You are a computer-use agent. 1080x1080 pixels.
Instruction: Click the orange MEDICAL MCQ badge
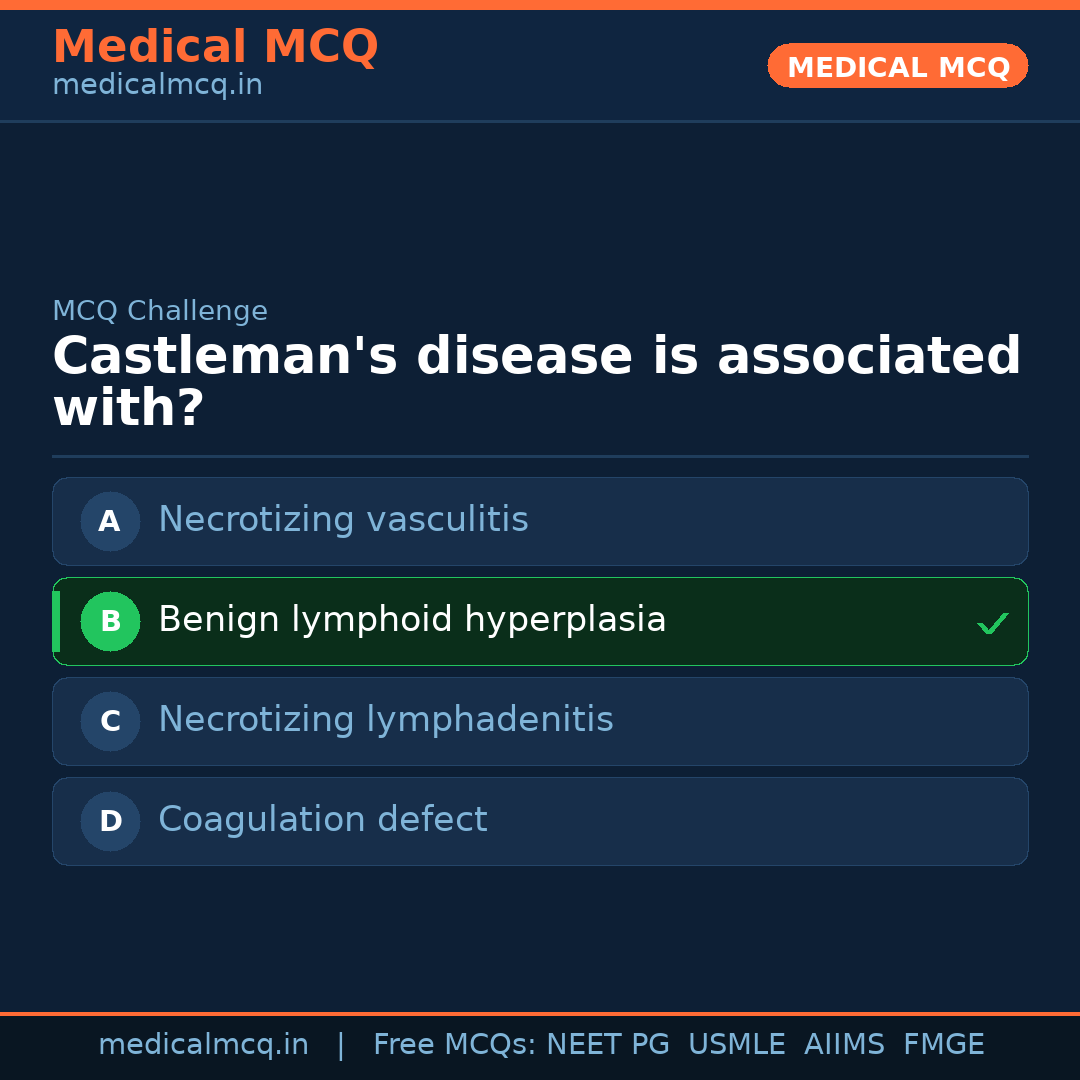click(x=897, y=67)
